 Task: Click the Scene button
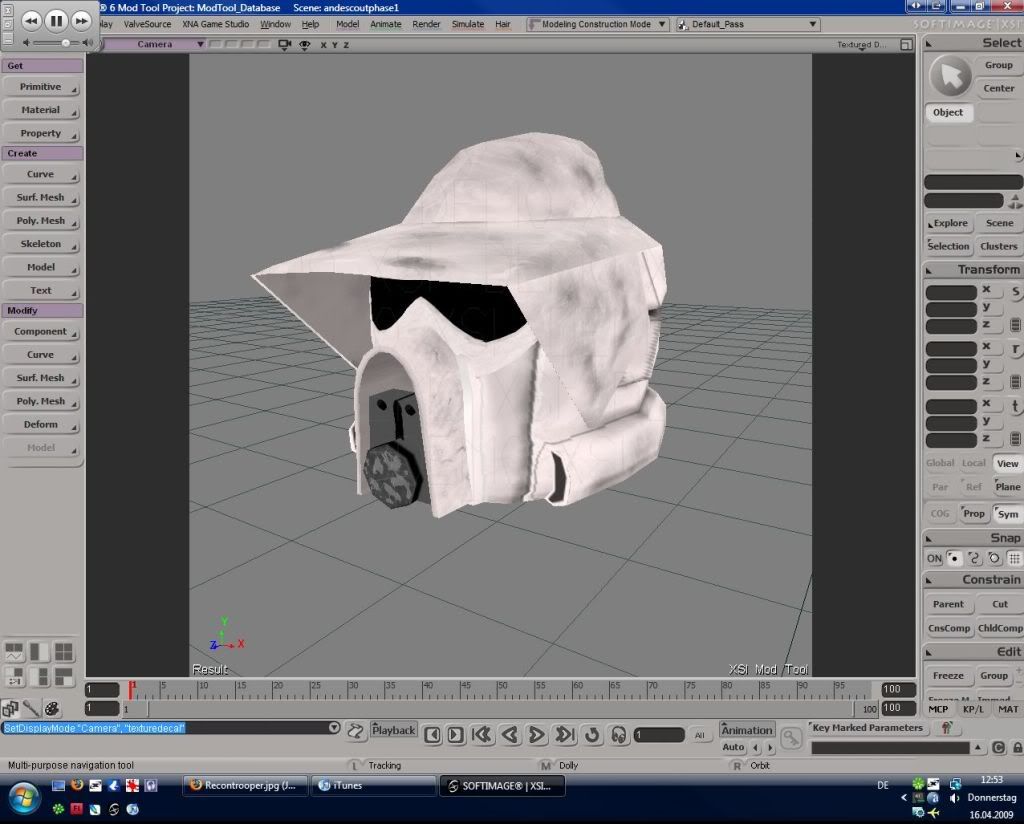pos(999,223)
